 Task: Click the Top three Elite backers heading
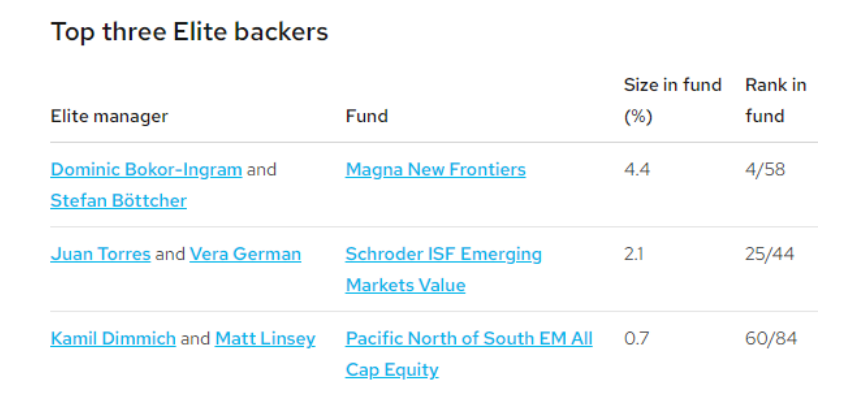click(189, 32)
